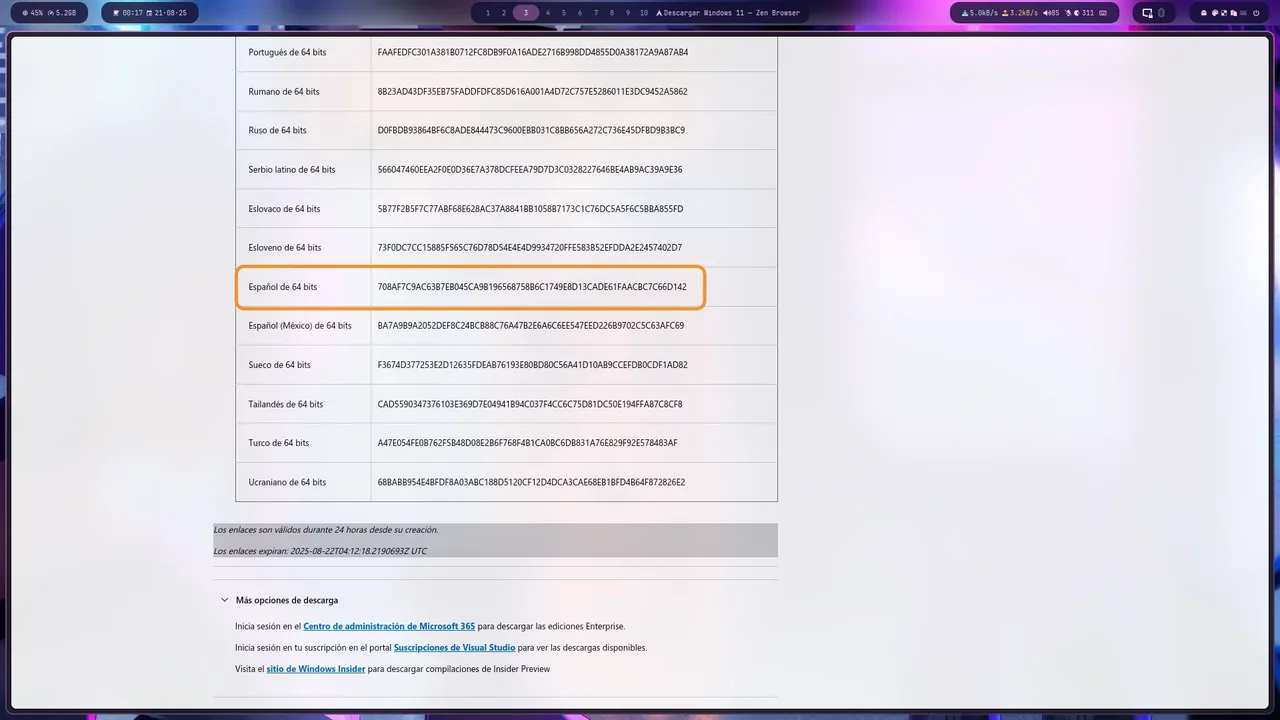This screenshot has width=1280, height=720.
Task: Switch to workspace 8 in top bar
Action: [x=612, y=13]
